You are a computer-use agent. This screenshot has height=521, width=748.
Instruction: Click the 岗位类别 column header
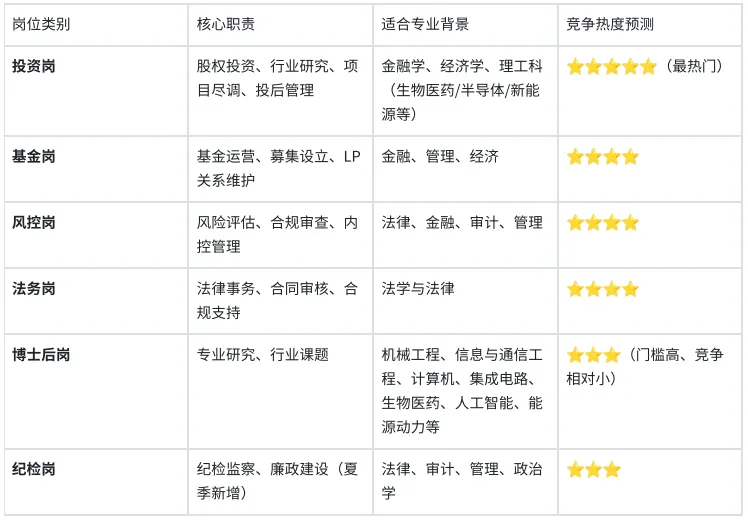point(41,24)
